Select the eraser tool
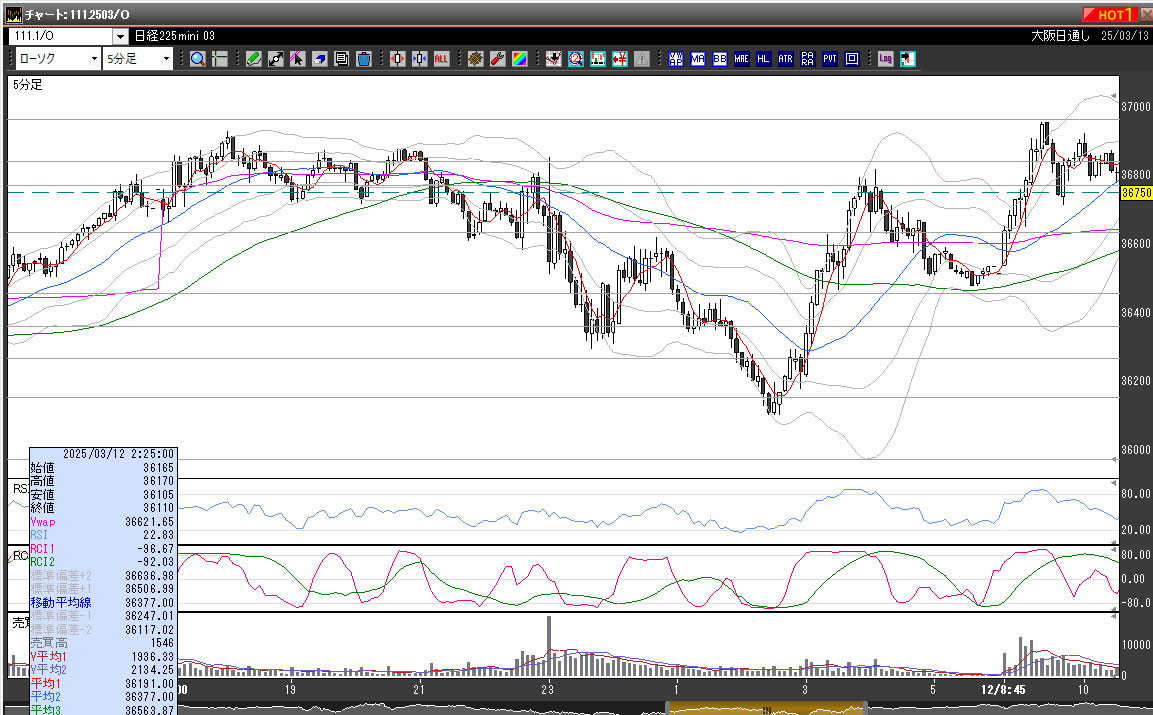Image resolution: width=1153 pixels, height=715 pixels. [319, 59]
